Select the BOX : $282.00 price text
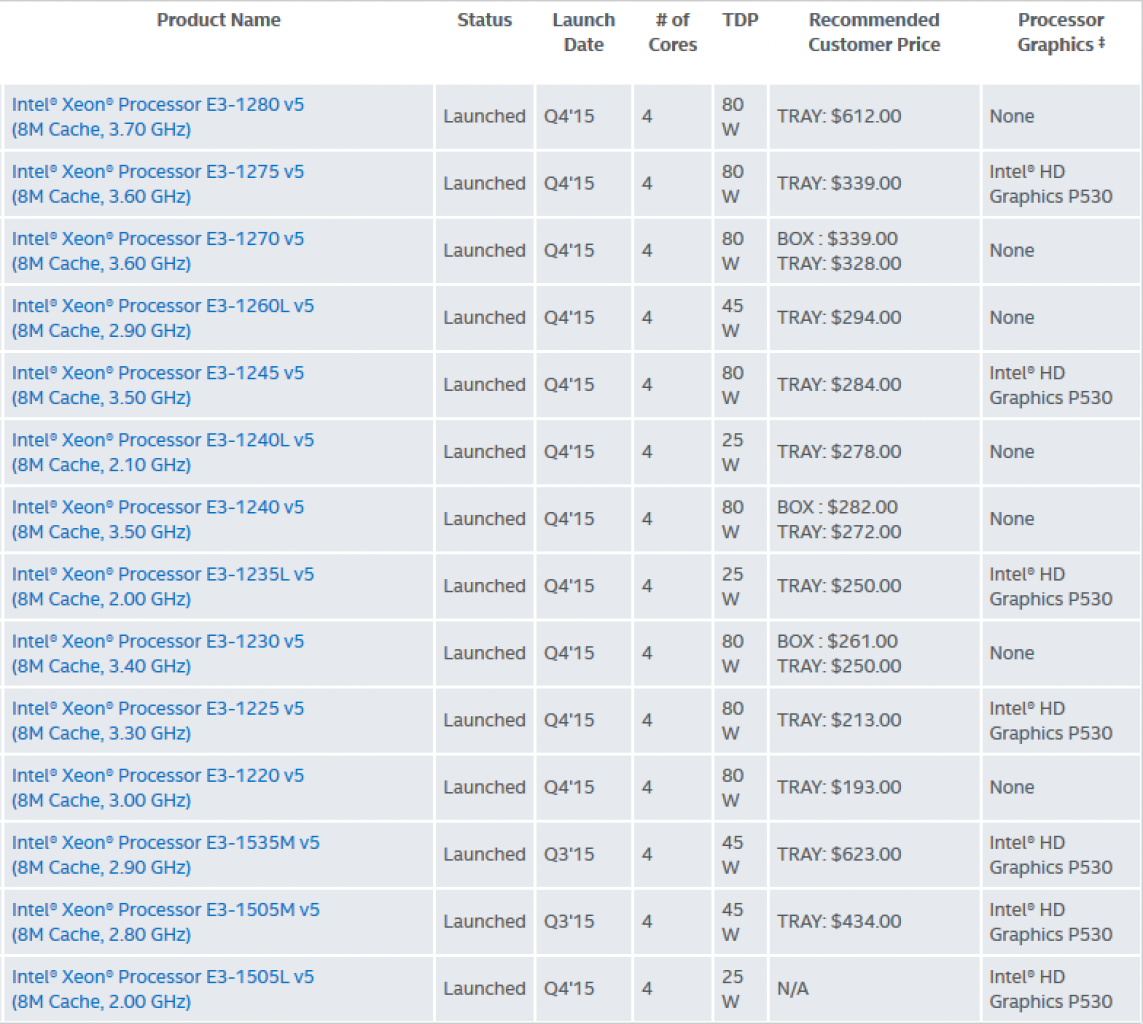This screenshot has height=1024, width=1143. pos(838,507)
